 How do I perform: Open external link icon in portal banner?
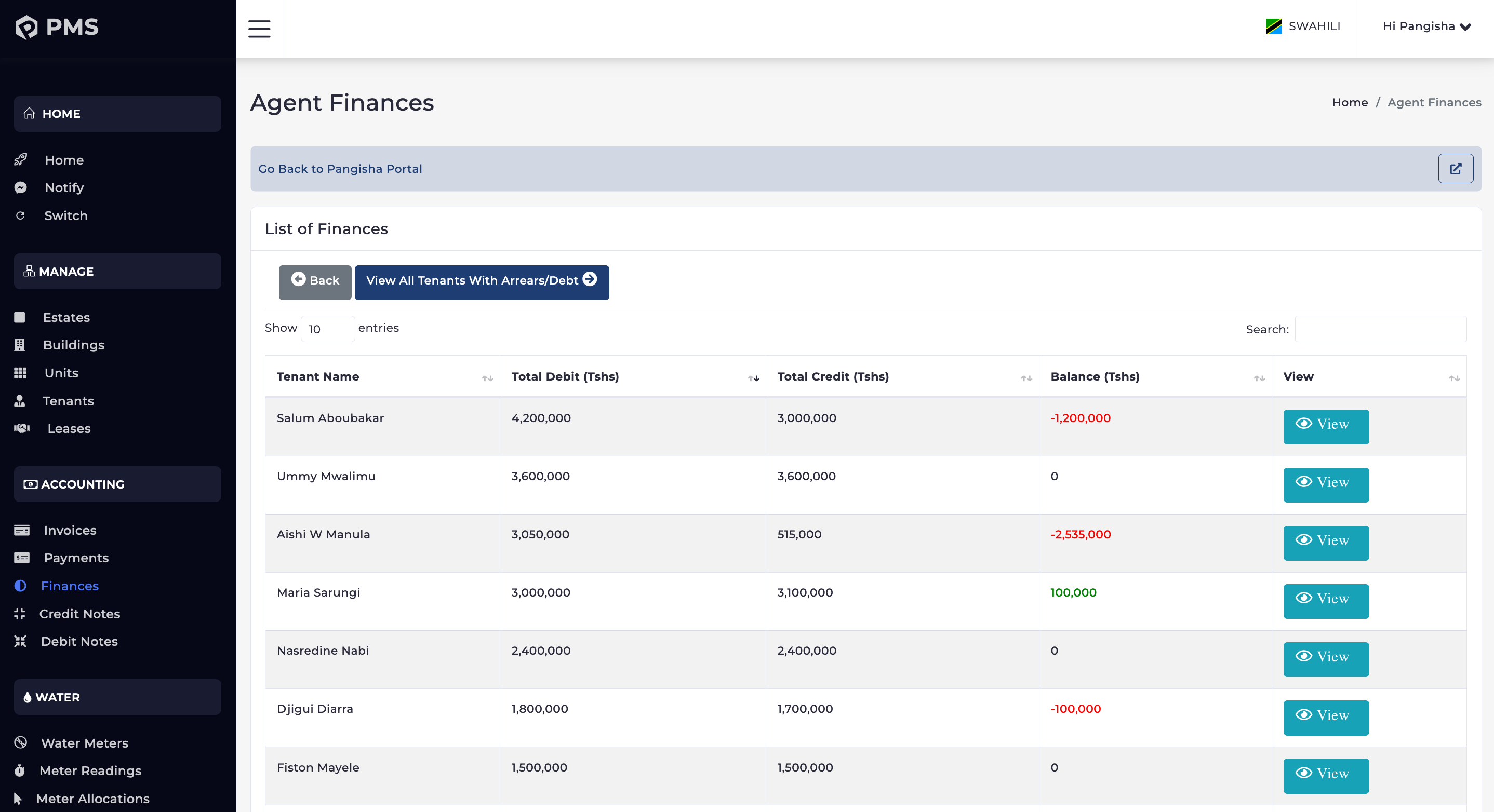click(x=1455, y=169)
